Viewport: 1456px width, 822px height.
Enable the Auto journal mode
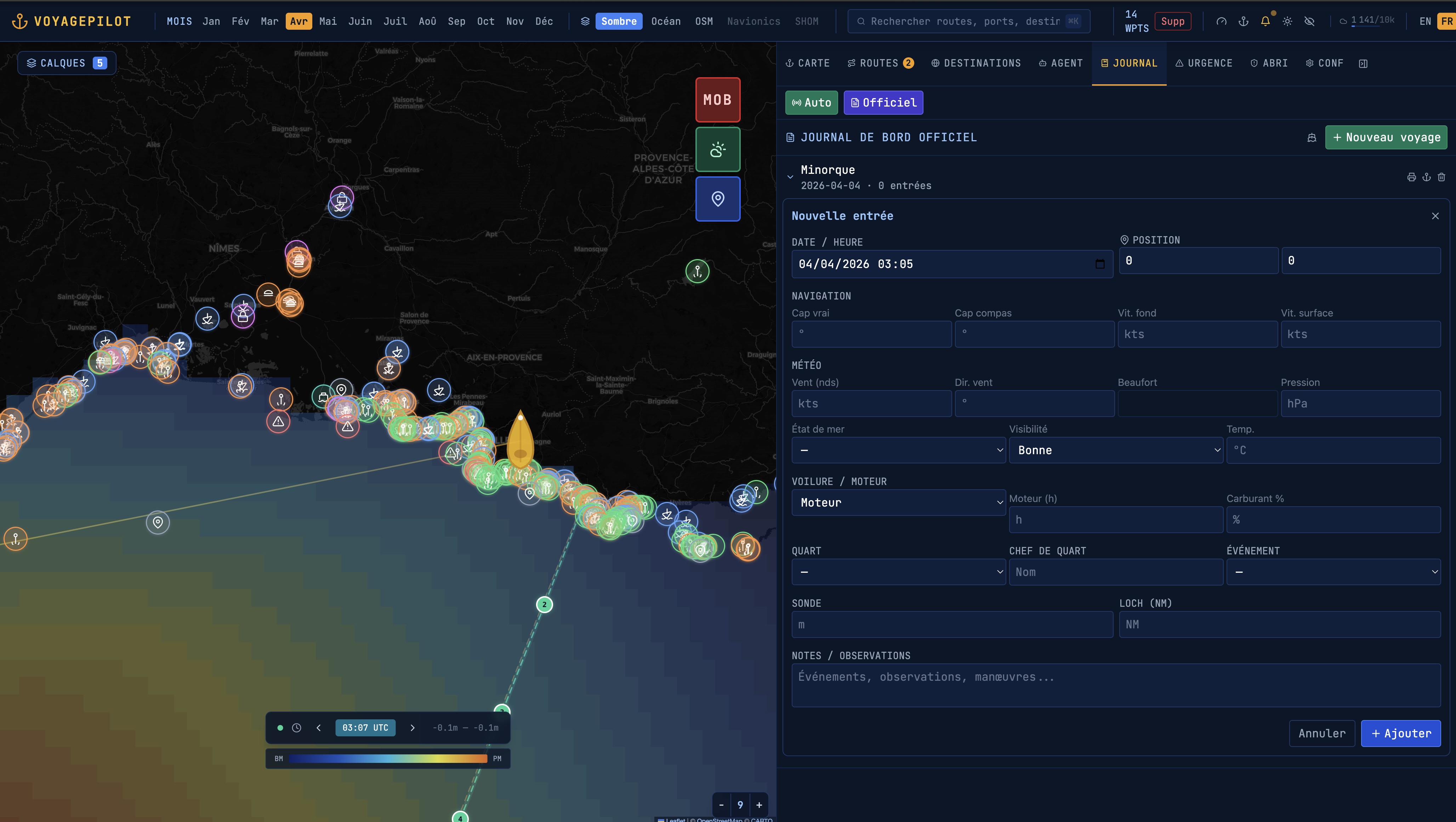click(x=811, y=103)
